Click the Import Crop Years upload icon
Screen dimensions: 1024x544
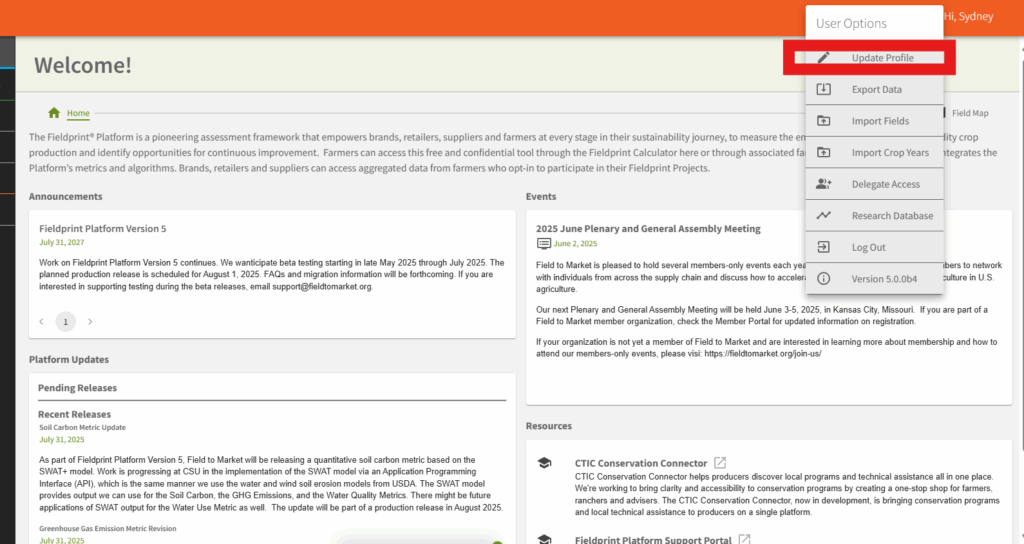point(824,153)
